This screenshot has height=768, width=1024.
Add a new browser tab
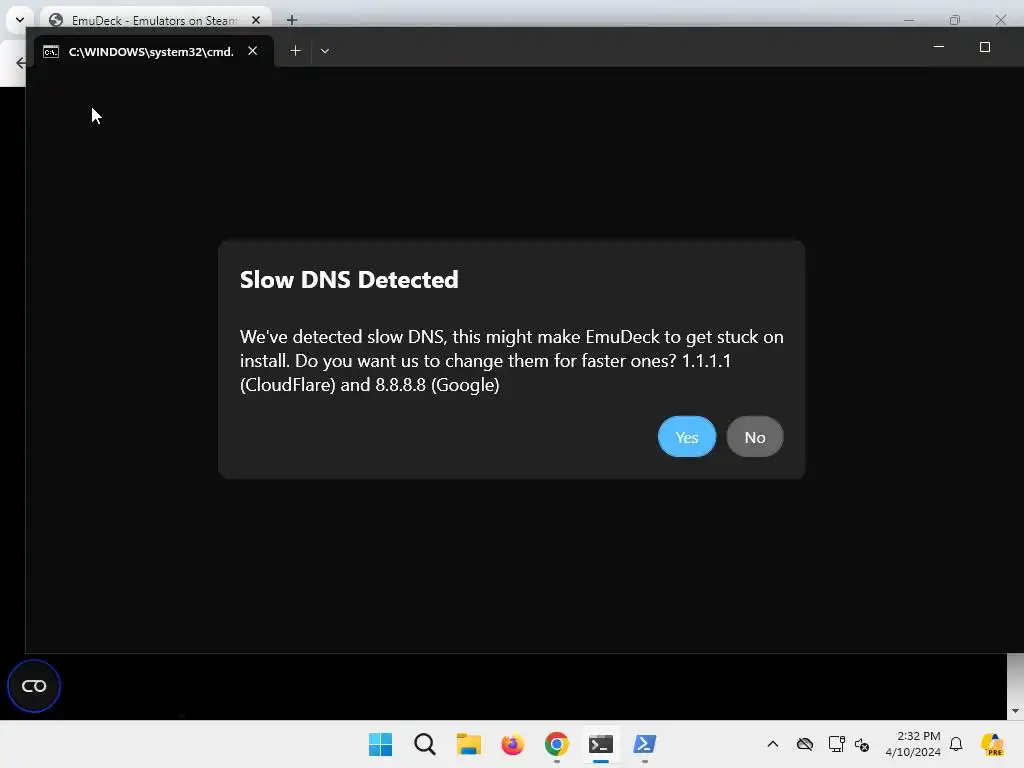(292, 20)
